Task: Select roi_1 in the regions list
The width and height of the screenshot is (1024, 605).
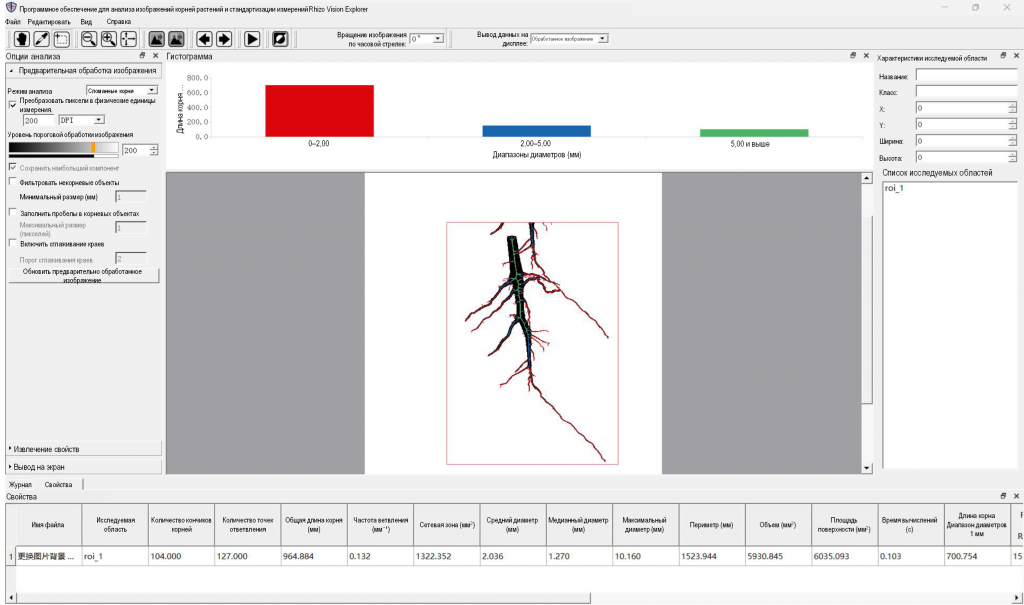Action: [x=894, y=188]
